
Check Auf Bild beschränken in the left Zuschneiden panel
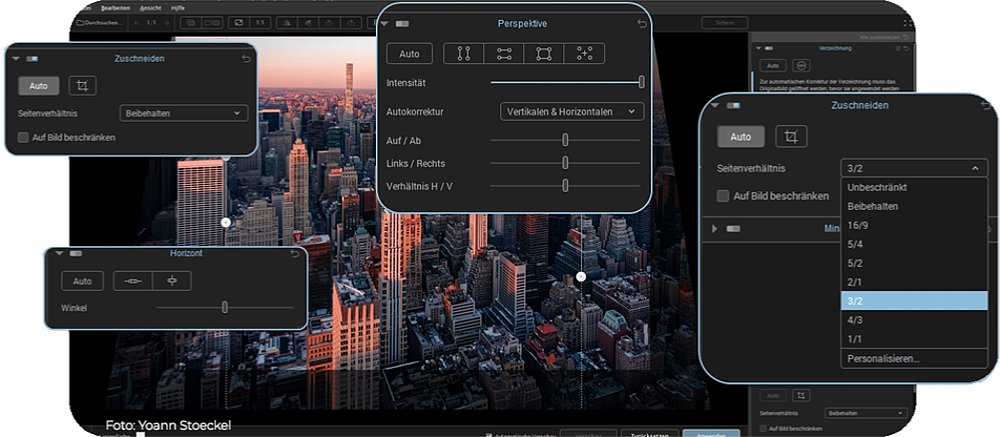[23, 137]
